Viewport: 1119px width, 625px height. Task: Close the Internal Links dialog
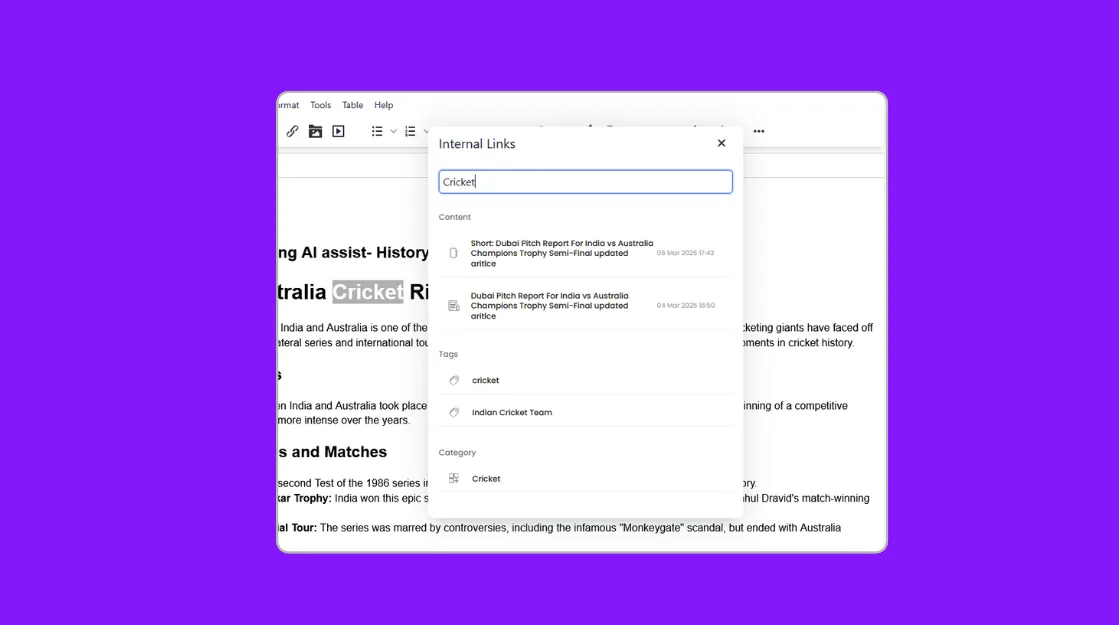click(x=721, y=143)
